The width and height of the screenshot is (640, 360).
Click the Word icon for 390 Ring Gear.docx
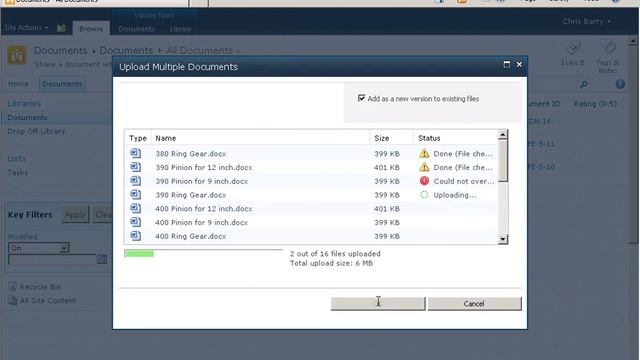tap(136, 195)
